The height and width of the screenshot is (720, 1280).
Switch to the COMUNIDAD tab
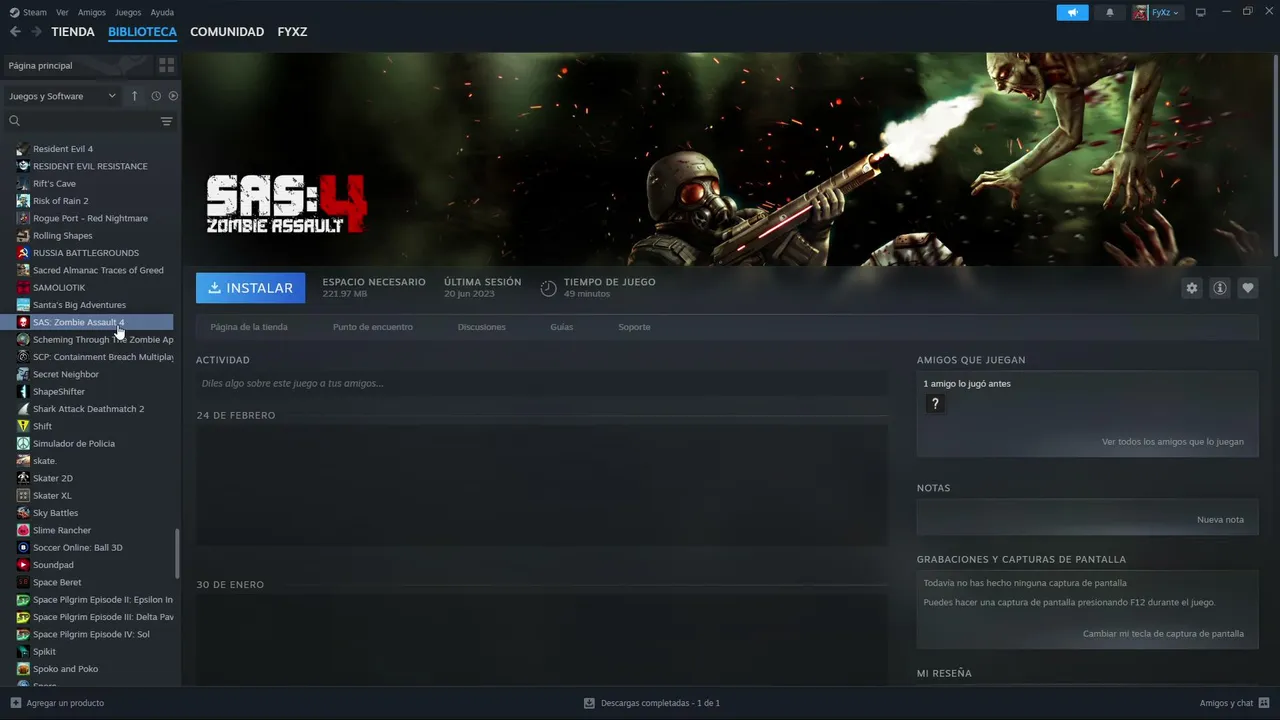(x=227, y=32)
